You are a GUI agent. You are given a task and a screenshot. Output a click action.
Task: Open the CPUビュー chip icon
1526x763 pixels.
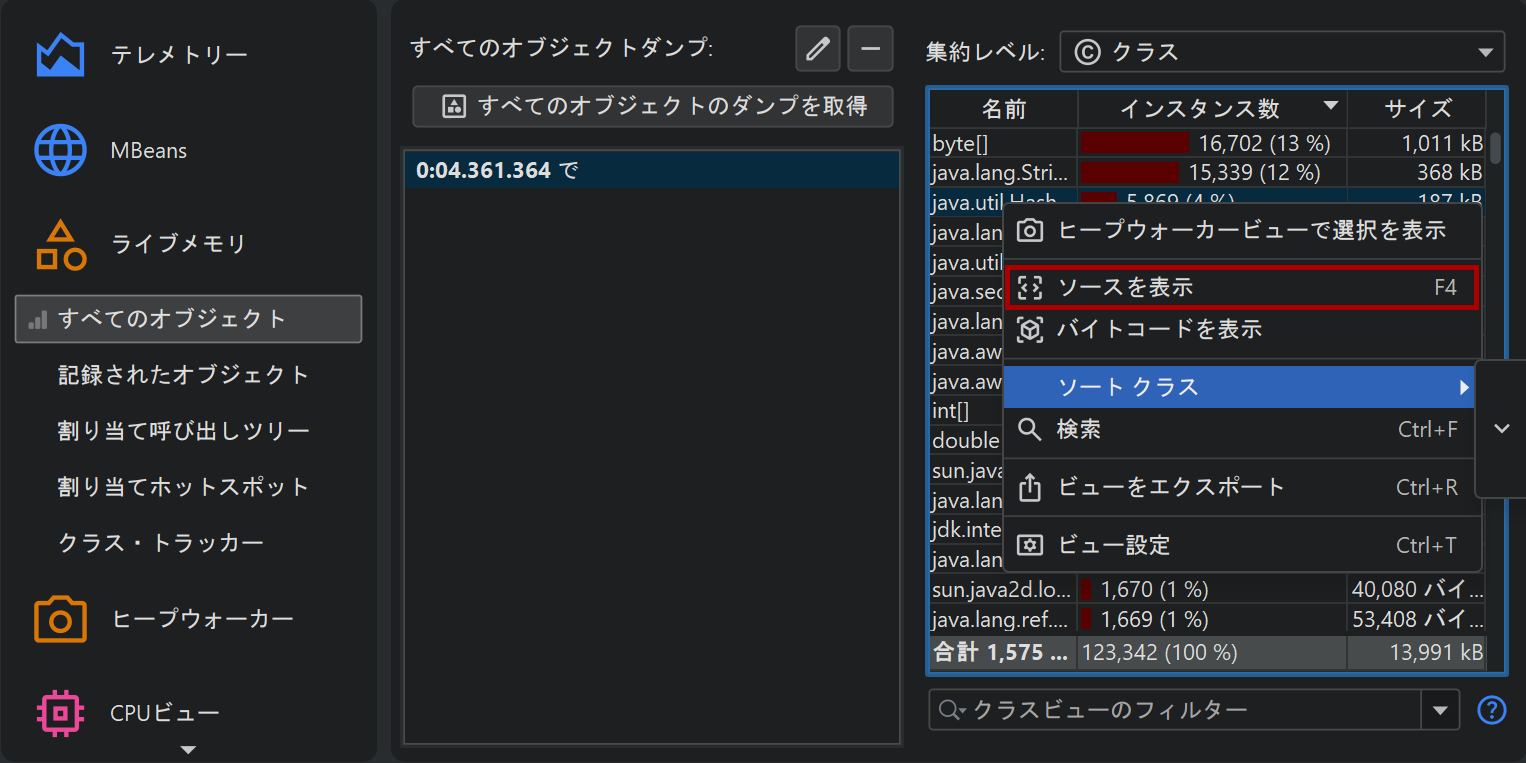tap(60, 713)
